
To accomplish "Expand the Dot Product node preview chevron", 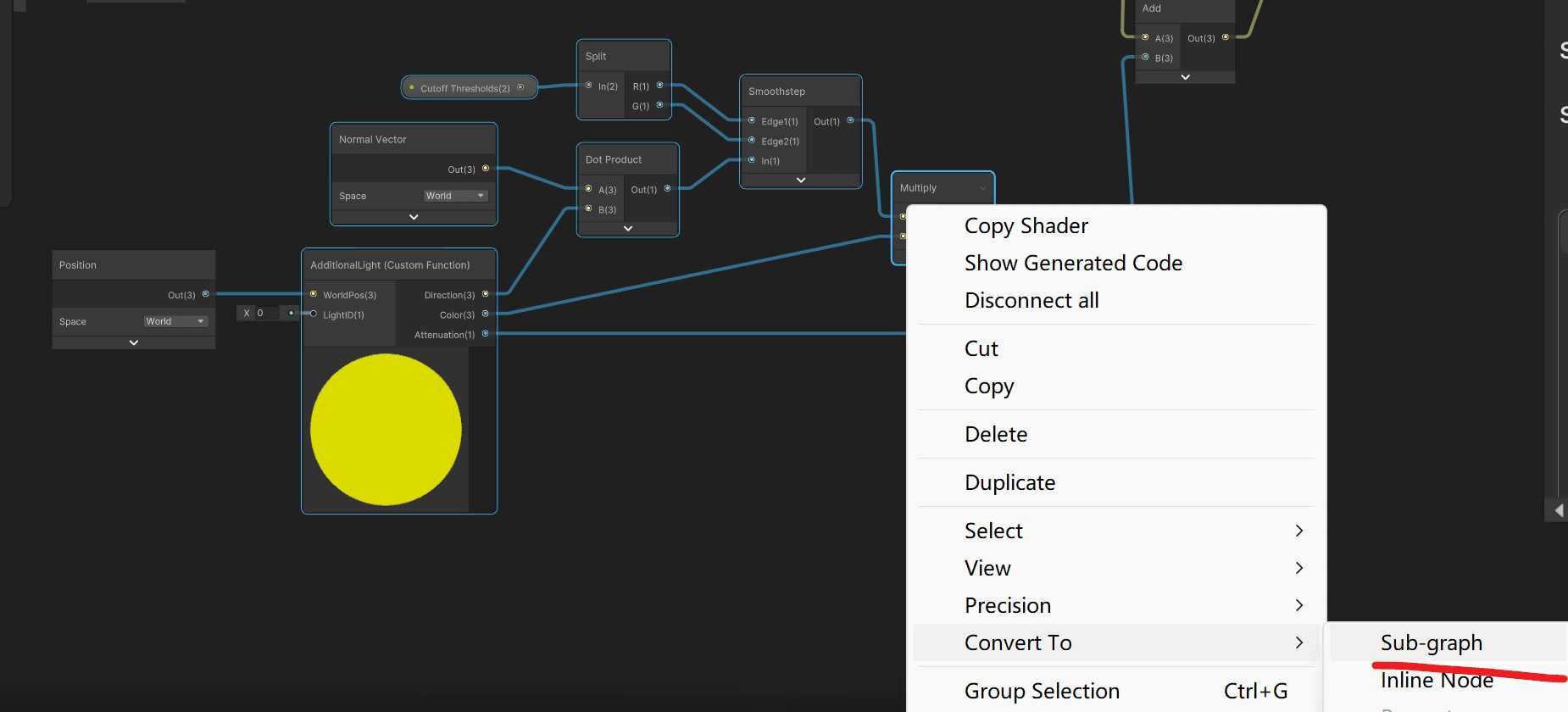I will [x=628, y=229].
